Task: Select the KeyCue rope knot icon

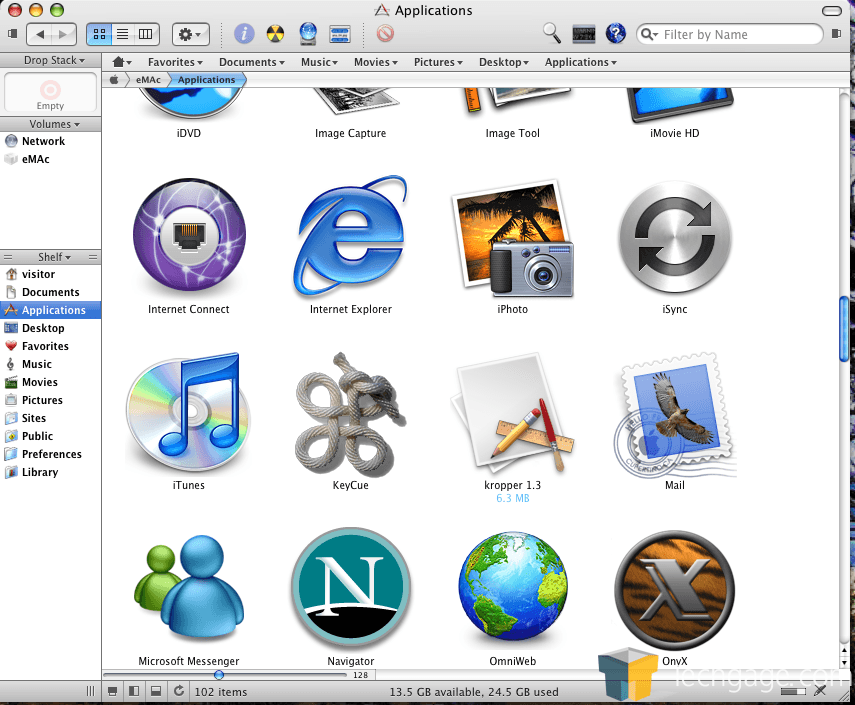Action: [350, 414]
